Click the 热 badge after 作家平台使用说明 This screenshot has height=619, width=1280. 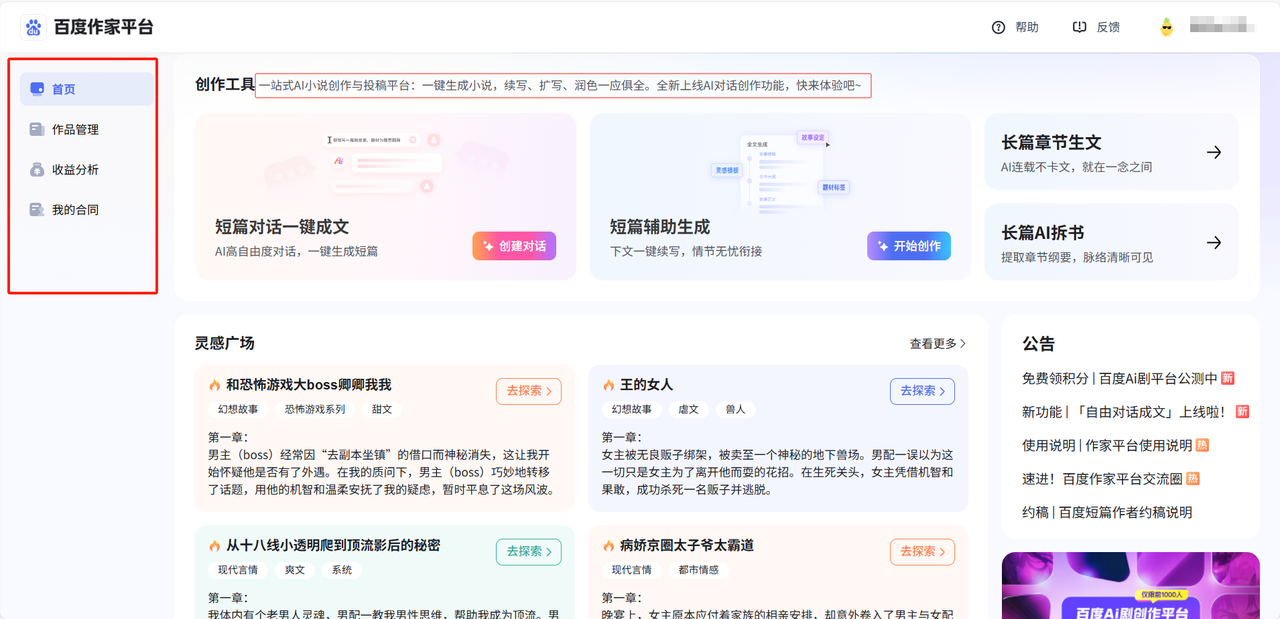point(1203,445)
